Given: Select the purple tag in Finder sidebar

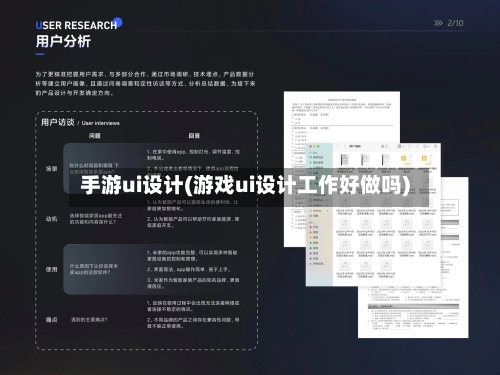Looking at the screenshot, I should pyautogui.click(x=314, y=253).
